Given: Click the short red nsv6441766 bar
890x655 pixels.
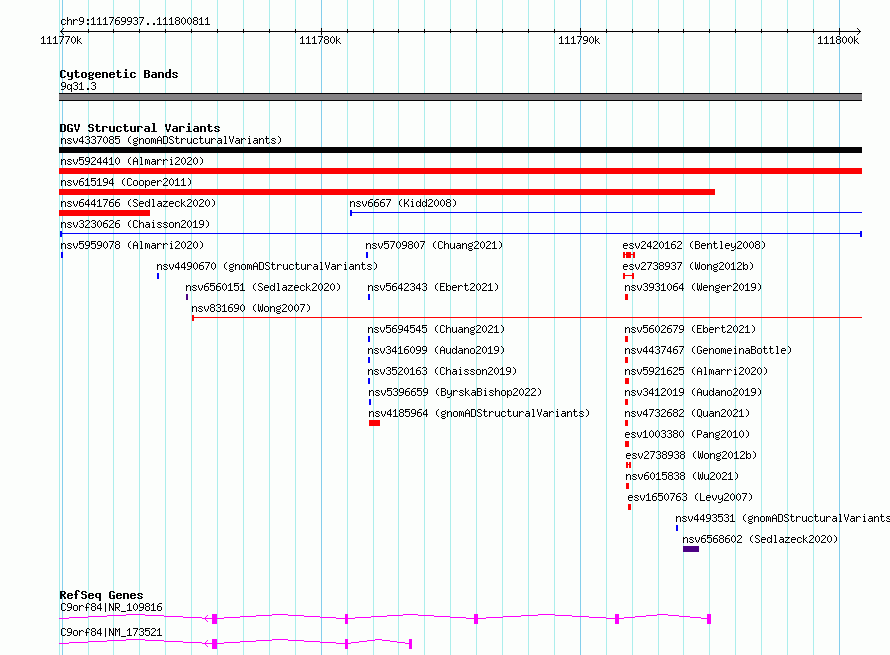Looking at the screenshot, I should pos(104,213).
